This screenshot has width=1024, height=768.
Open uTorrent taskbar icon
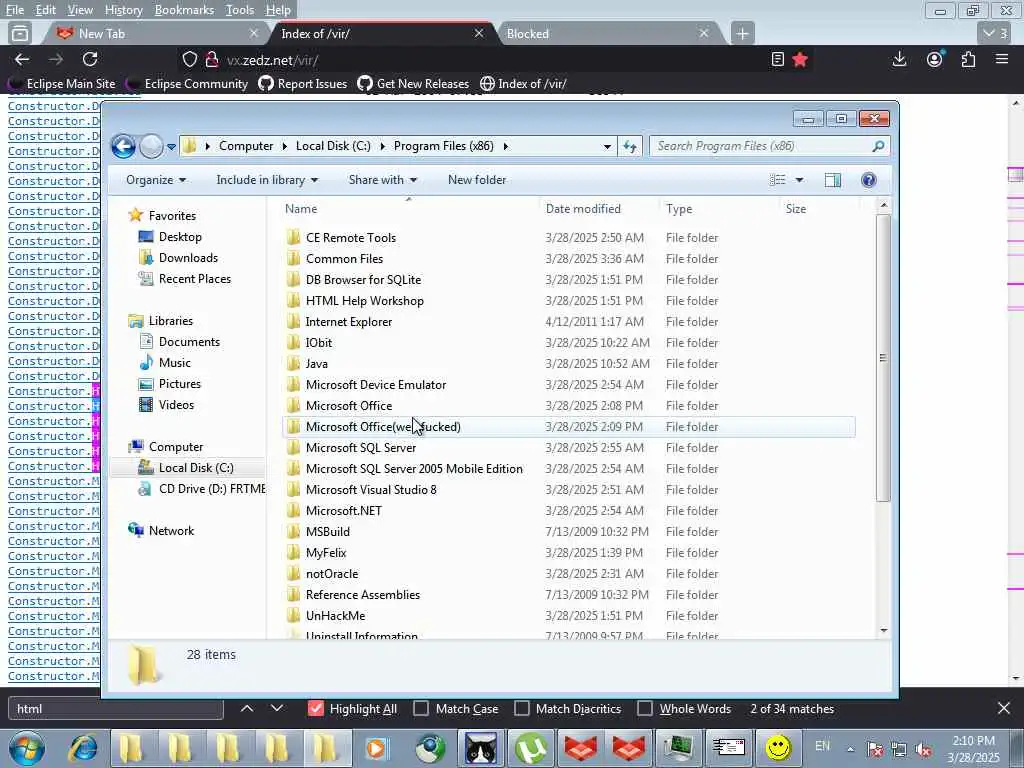(x=531, y=748)
